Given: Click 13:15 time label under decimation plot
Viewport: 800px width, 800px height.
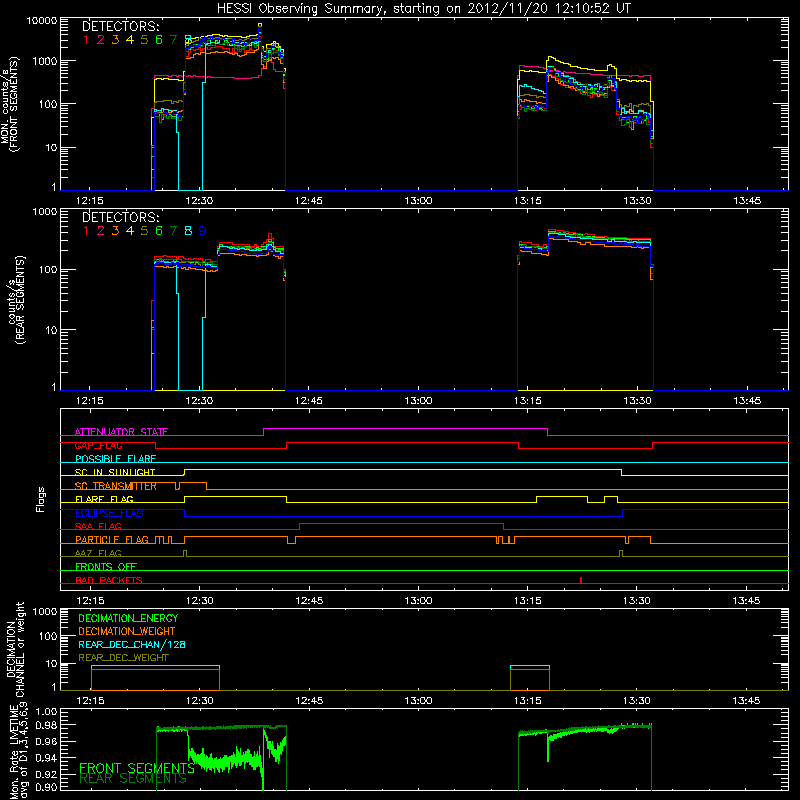Looking at the screenshot, I should pyautogui.click(x=528, y=701).
